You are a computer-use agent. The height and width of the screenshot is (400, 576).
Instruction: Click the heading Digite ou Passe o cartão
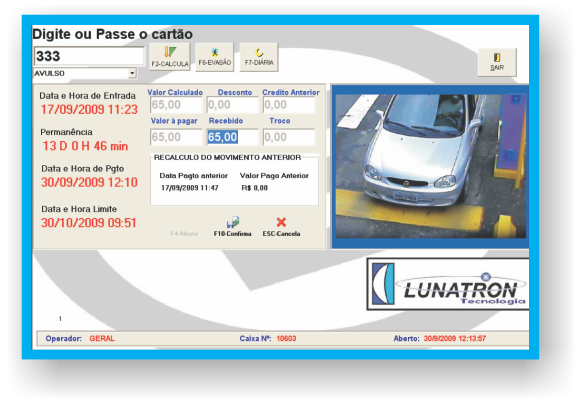click(112, 34)
